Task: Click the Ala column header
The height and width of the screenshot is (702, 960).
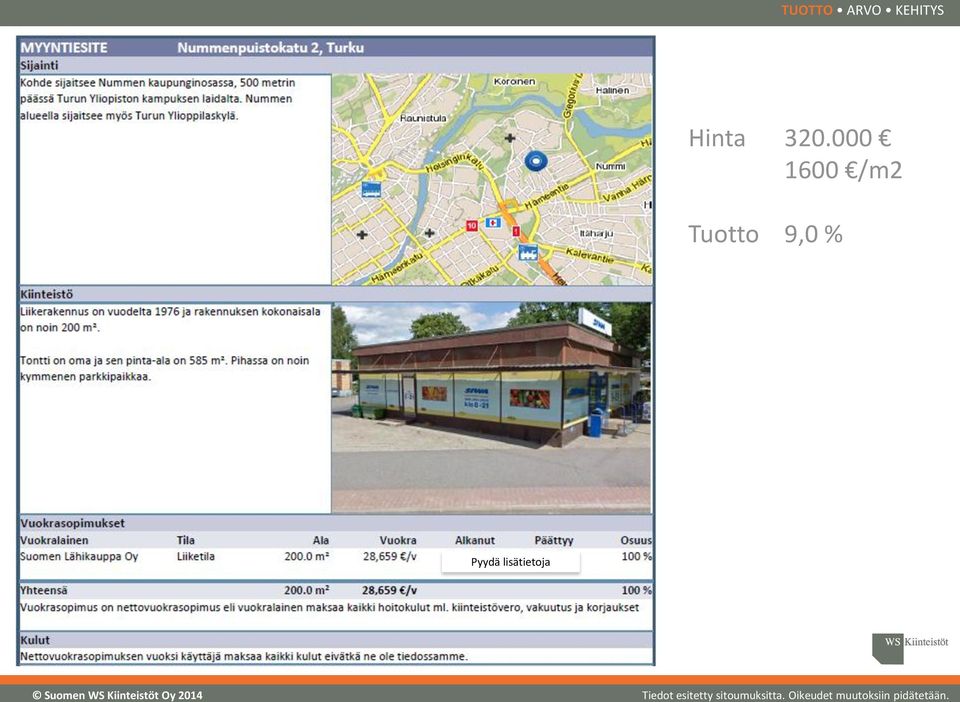Action: [321, 540]
